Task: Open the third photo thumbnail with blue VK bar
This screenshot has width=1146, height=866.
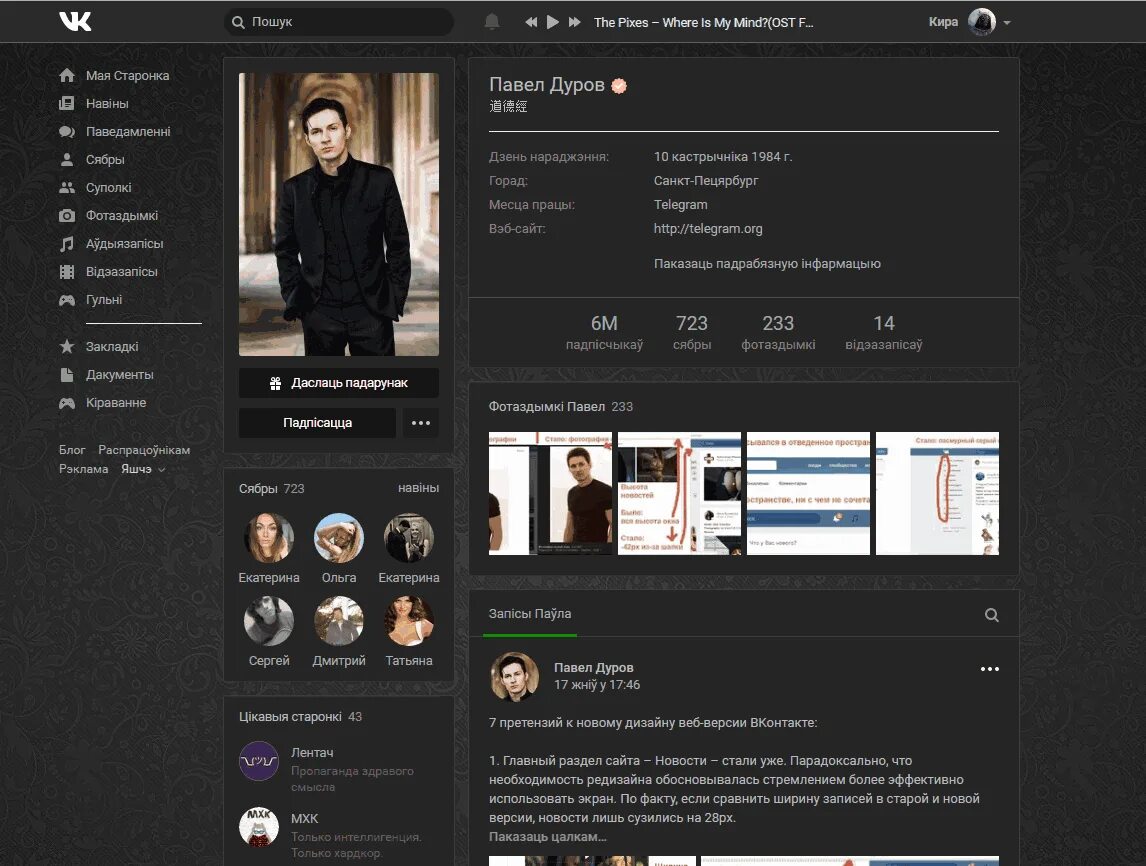Action: tap(808, 493)
